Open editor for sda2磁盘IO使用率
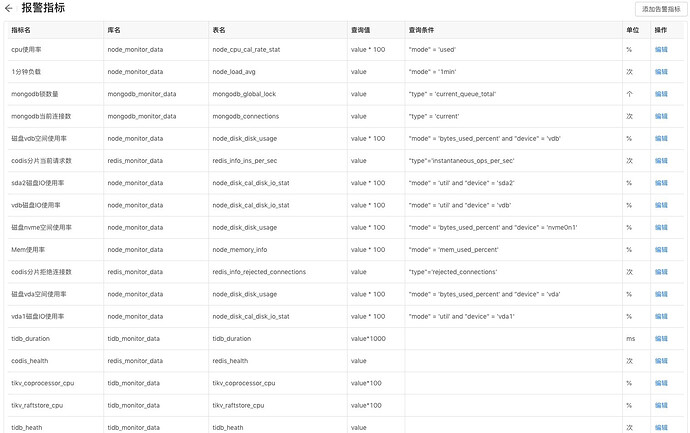 [661, 183]
